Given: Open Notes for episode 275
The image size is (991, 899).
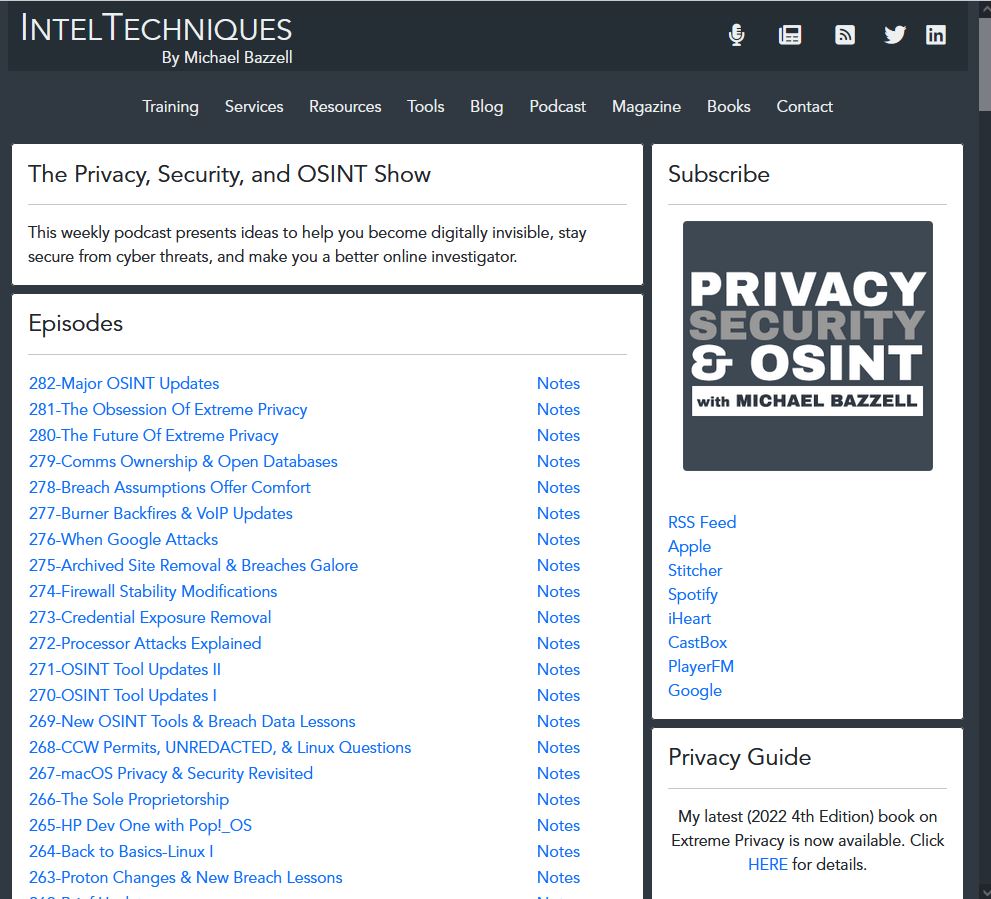Looking at the screenshot, I should 558,565.
